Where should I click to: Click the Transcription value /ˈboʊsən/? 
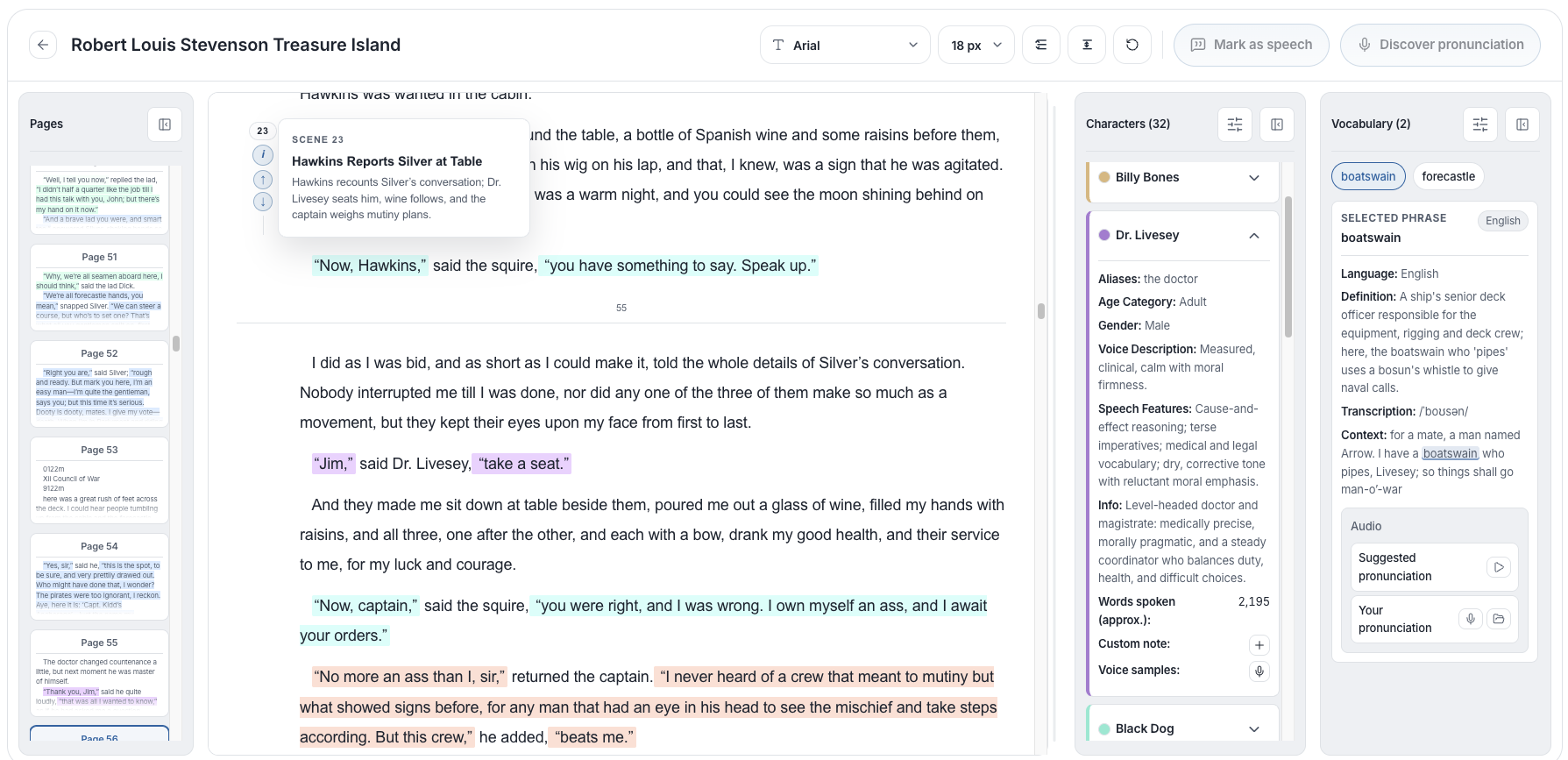pos(1444,411)
